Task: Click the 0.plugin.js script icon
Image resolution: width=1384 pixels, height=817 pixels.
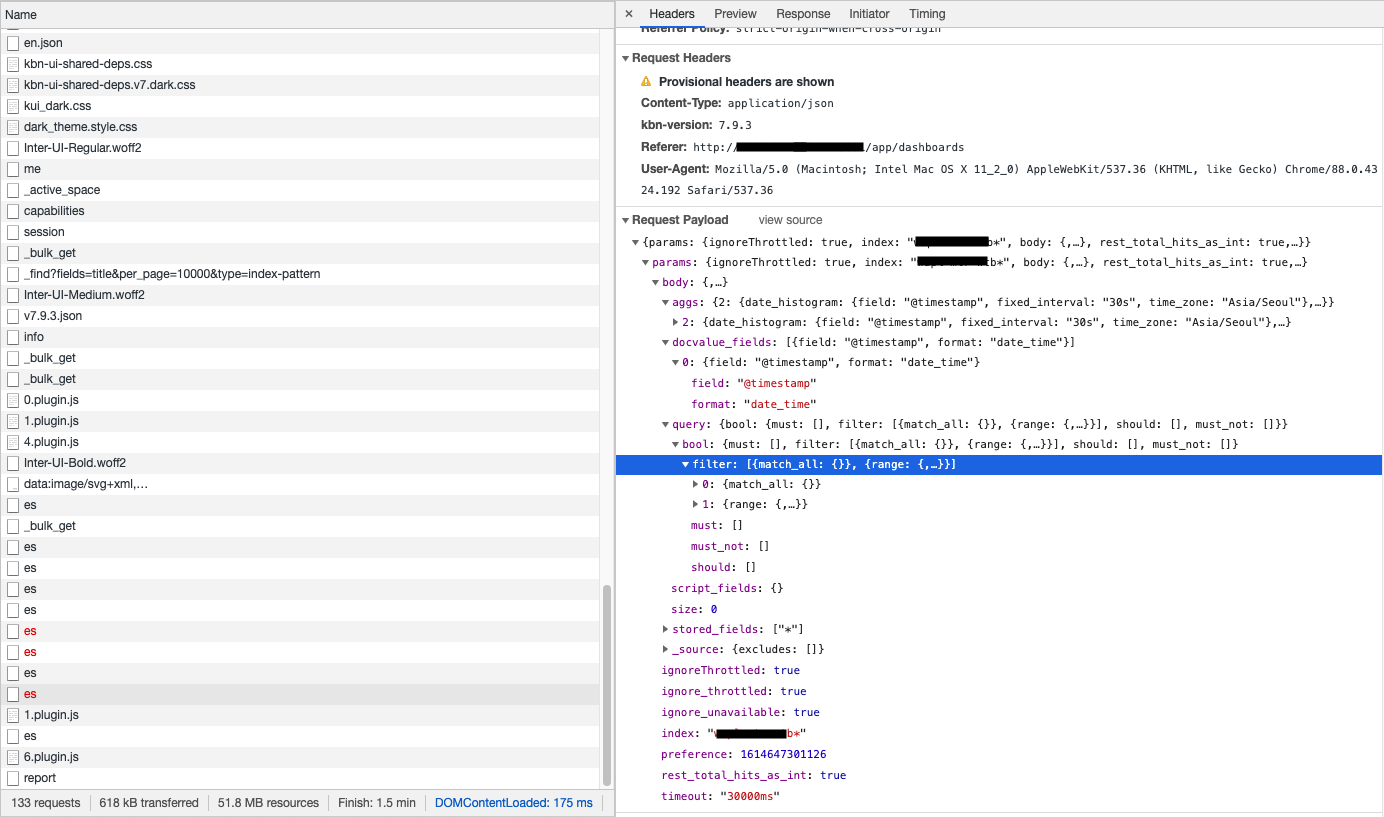Action: tap(13, 400)
